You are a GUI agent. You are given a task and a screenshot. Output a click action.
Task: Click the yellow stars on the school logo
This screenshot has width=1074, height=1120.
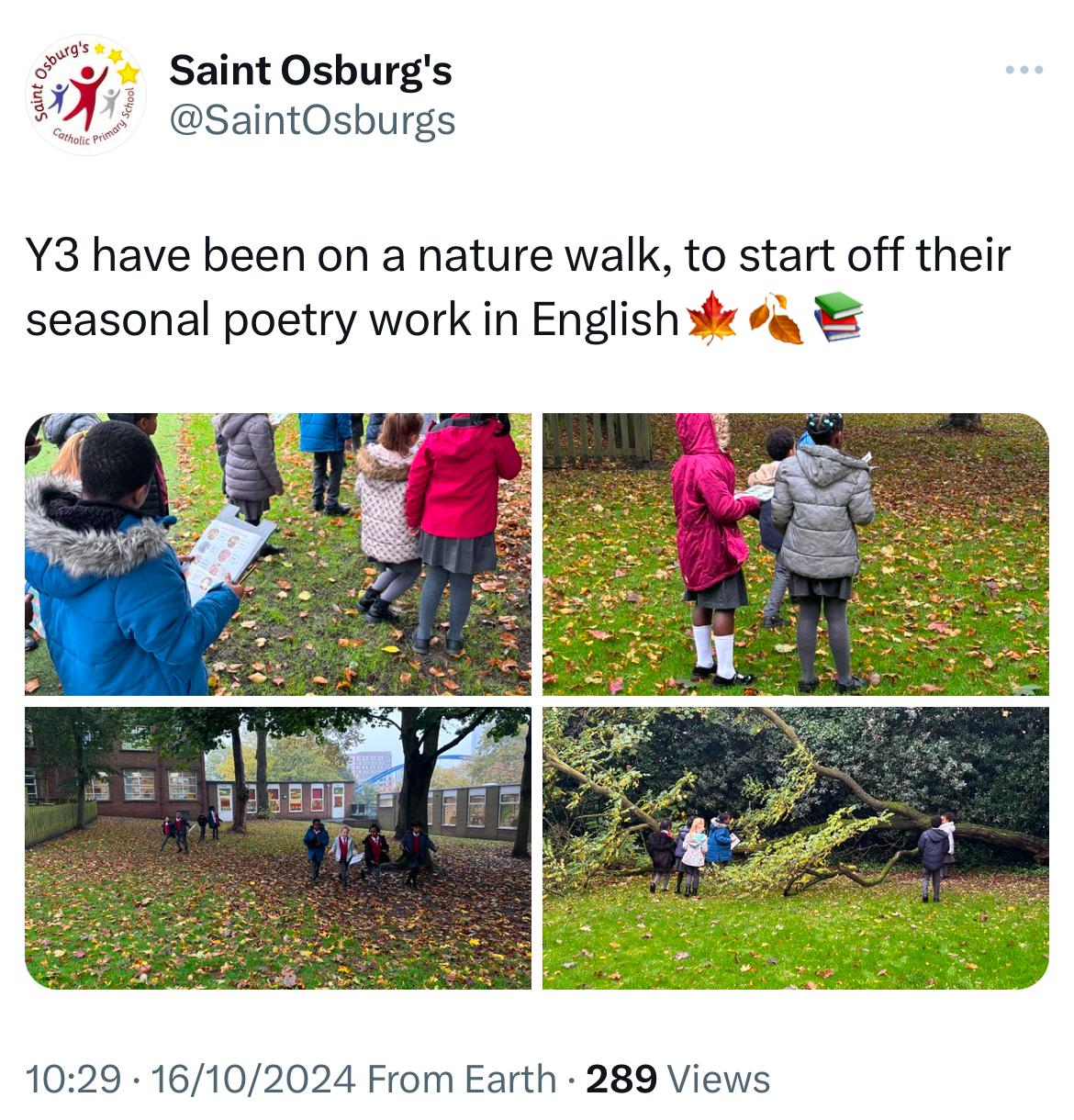(x=119, y=62)
